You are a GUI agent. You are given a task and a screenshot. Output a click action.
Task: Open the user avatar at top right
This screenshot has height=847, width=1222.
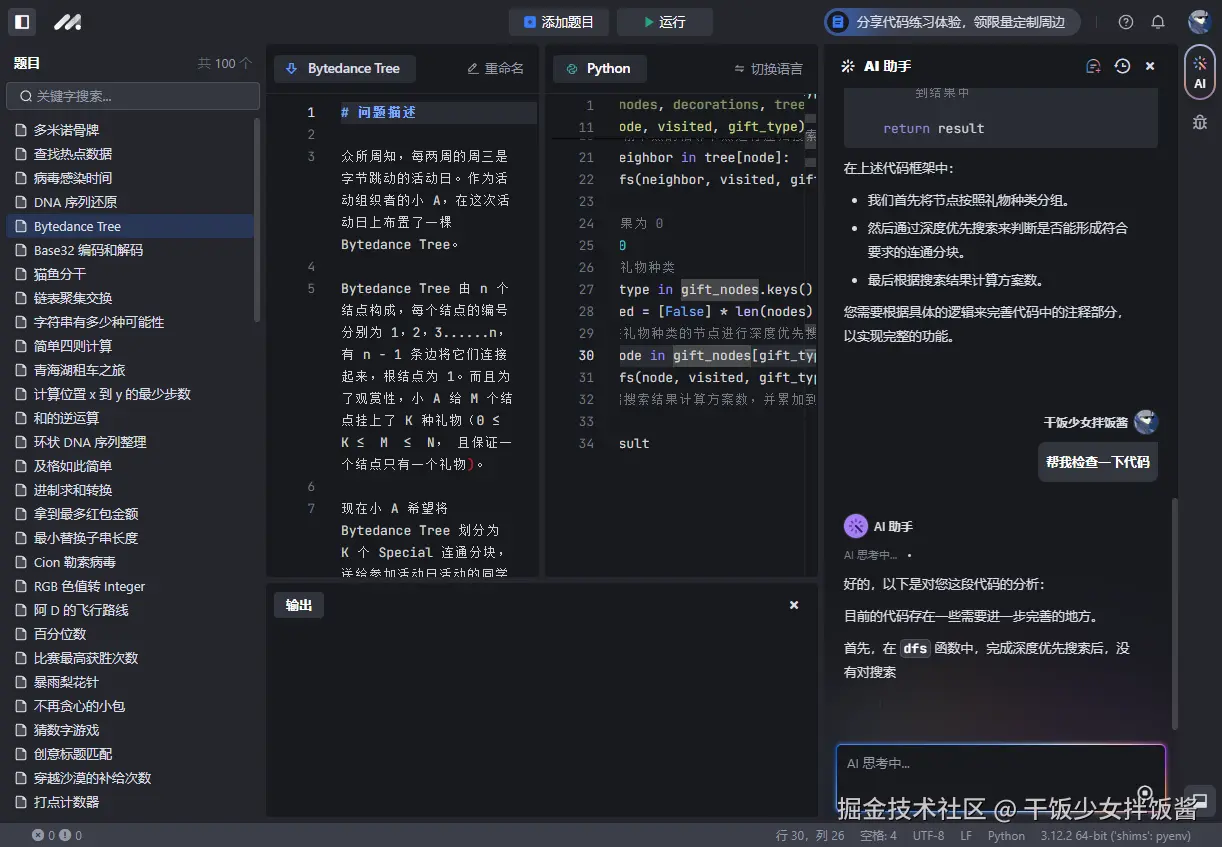click(1199, 21)
